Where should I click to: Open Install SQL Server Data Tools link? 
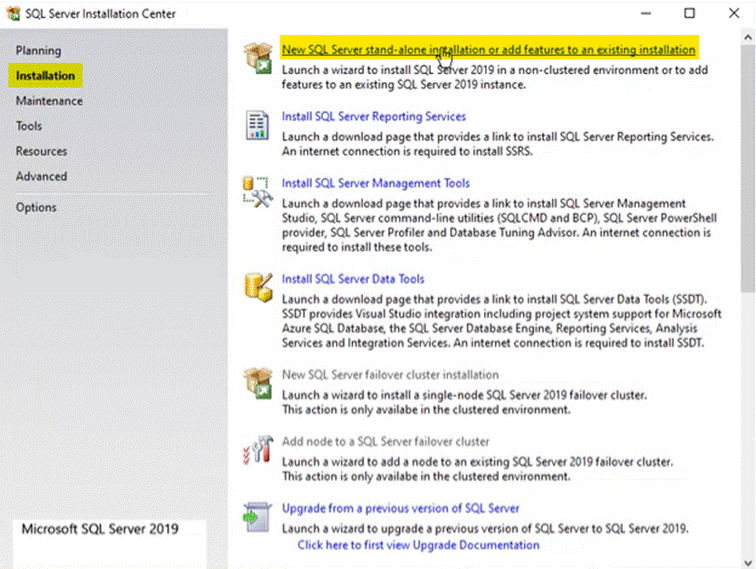[x=353, y=279]
